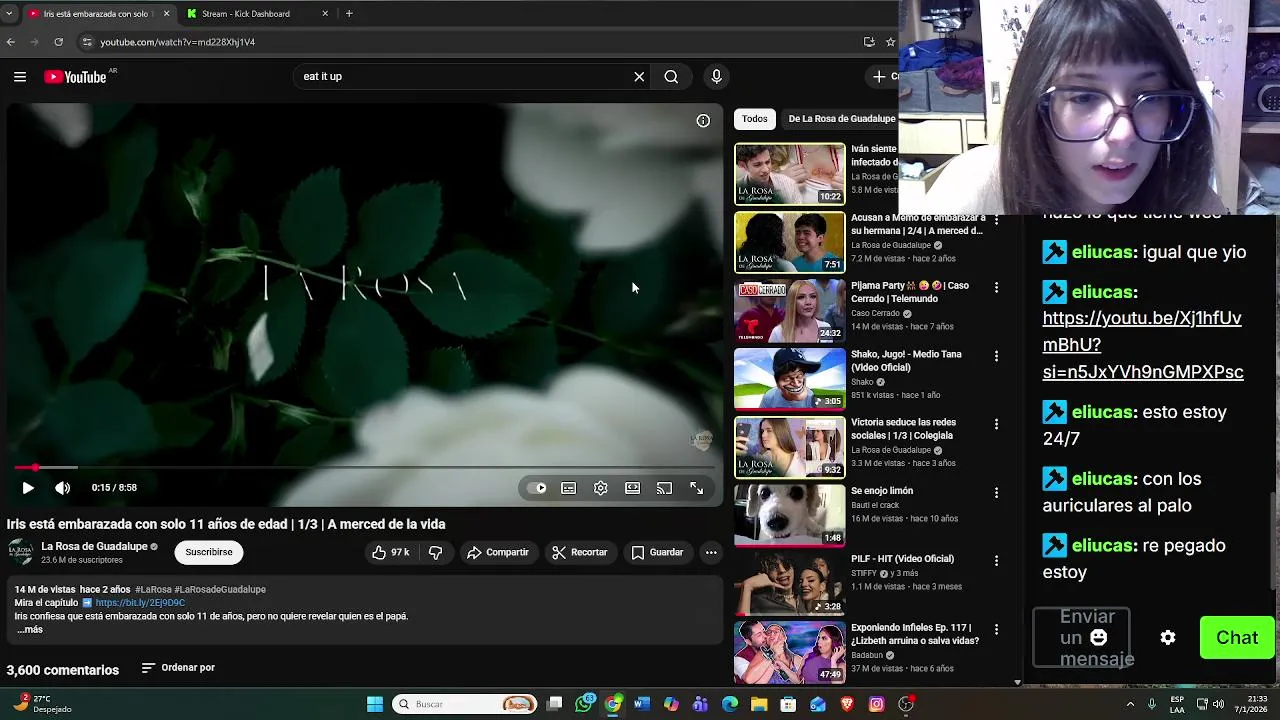Go back in browser history
Screen dimensions: 1280x720
coord(11,42)
